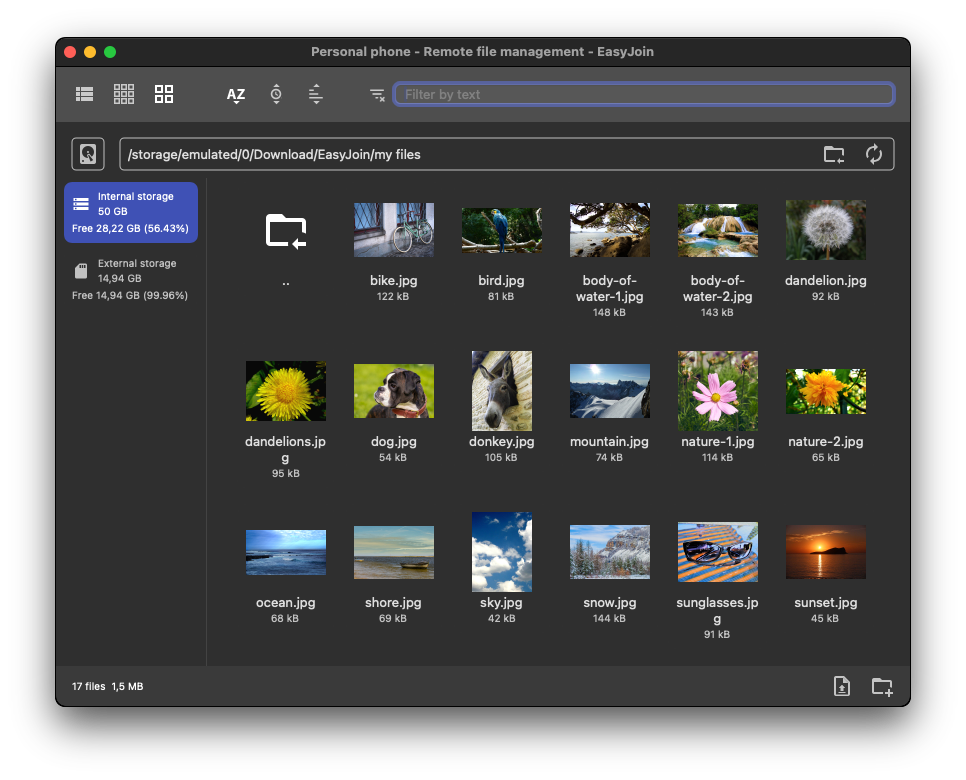Click the storage drive icon button

coord(88,154)
